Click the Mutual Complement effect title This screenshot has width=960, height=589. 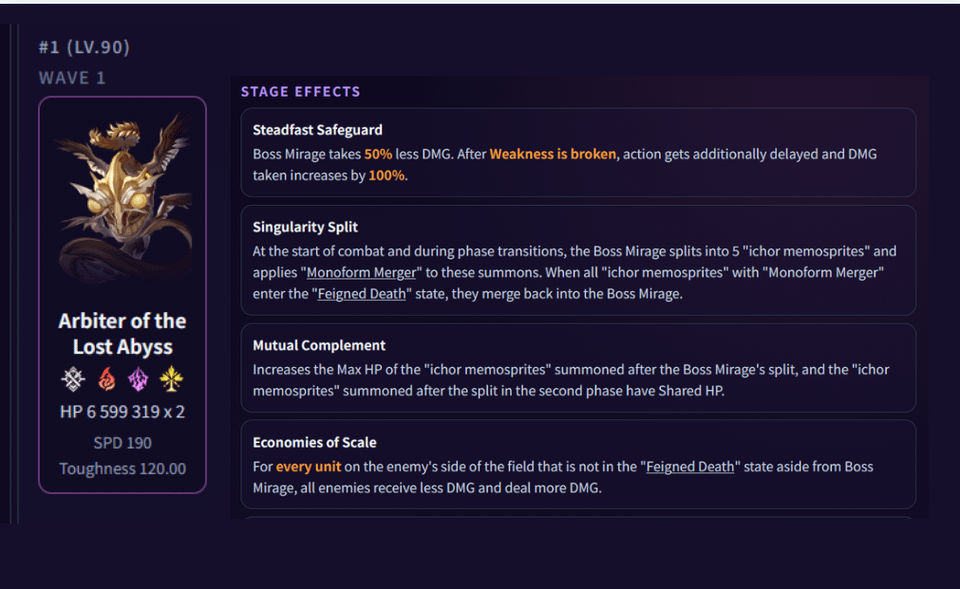click(x=319, y=345)
